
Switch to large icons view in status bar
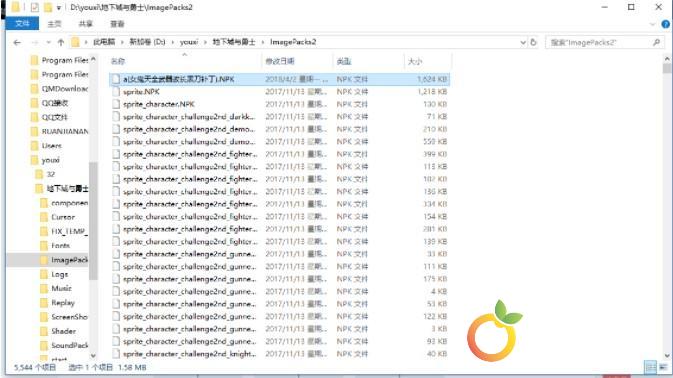coord(664,367)
